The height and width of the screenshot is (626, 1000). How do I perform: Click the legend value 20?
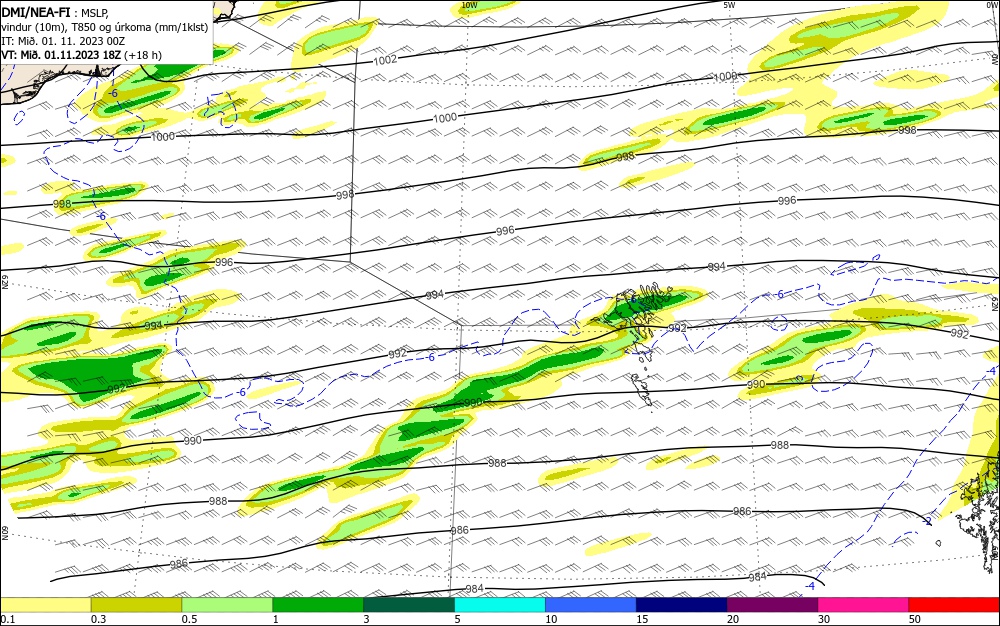click(733, 620)
